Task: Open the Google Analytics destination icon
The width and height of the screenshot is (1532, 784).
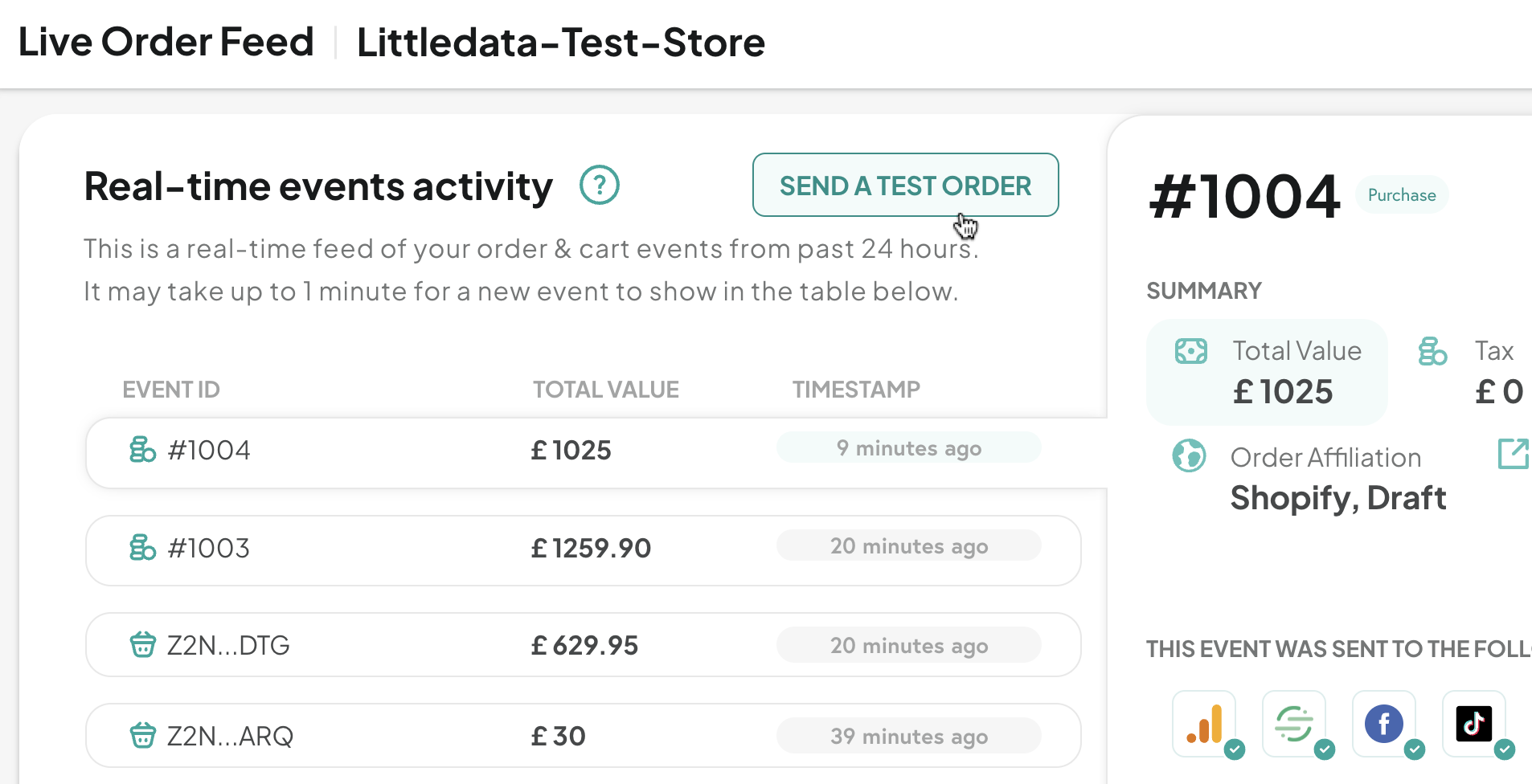Action: pyautogui.click(x=1204, y=724)
